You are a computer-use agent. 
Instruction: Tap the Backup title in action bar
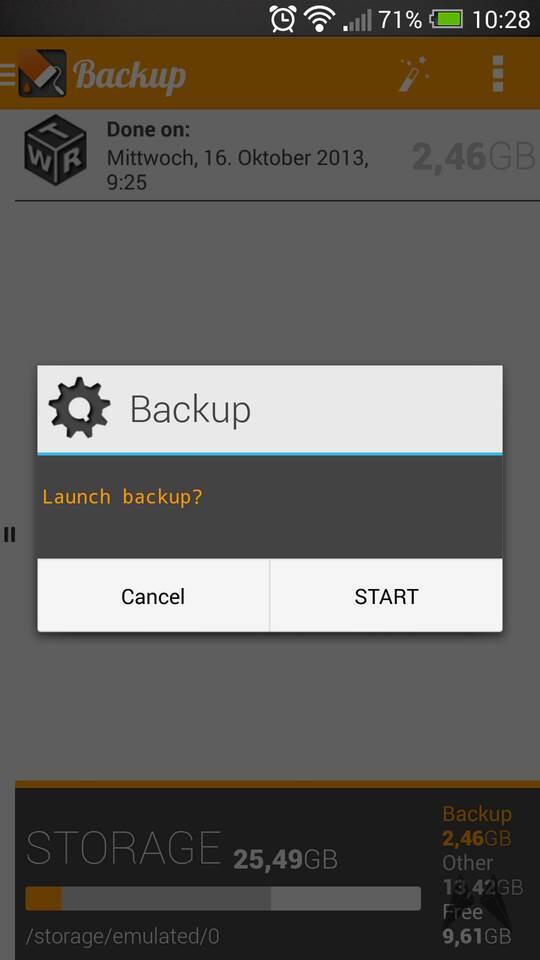point(130,76)
